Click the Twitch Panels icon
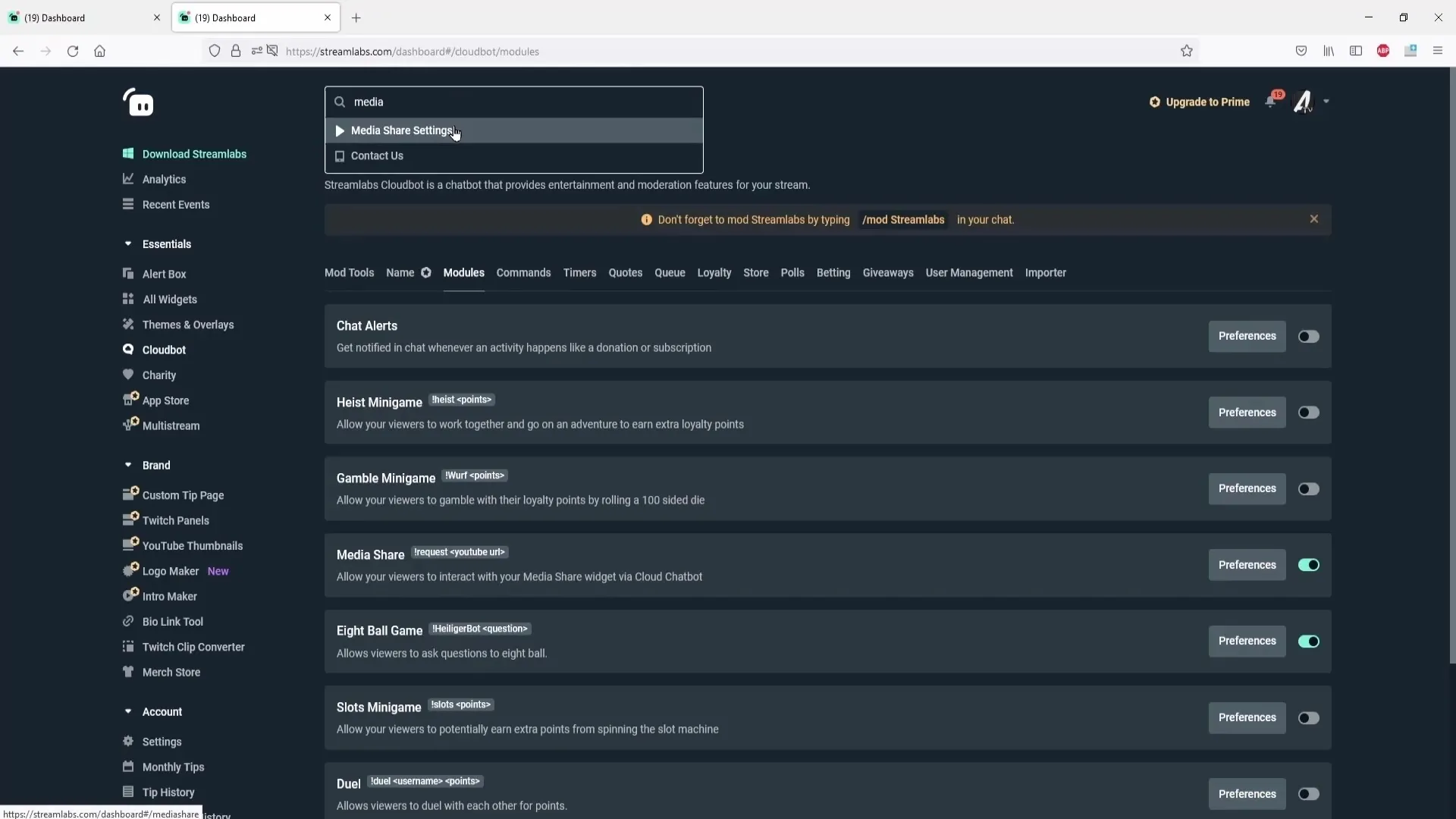This screenshot has height=819, width=1456. [130, 519]
